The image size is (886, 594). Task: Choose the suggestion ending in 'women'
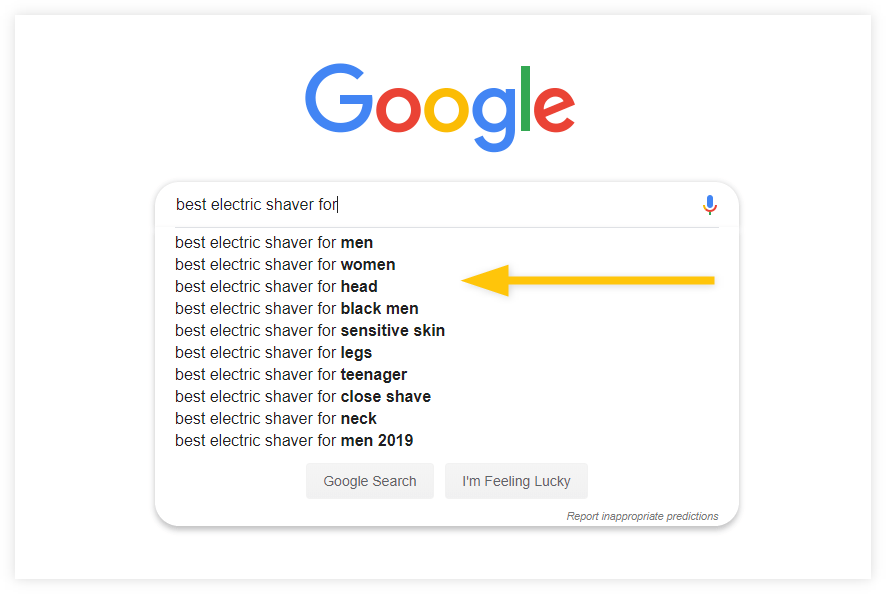(x=285, y=264)
